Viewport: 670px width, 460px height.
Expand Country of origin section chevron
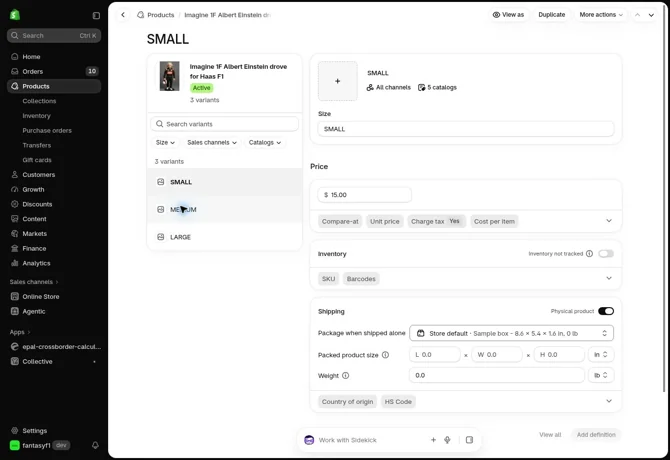(x=609, y=401)
